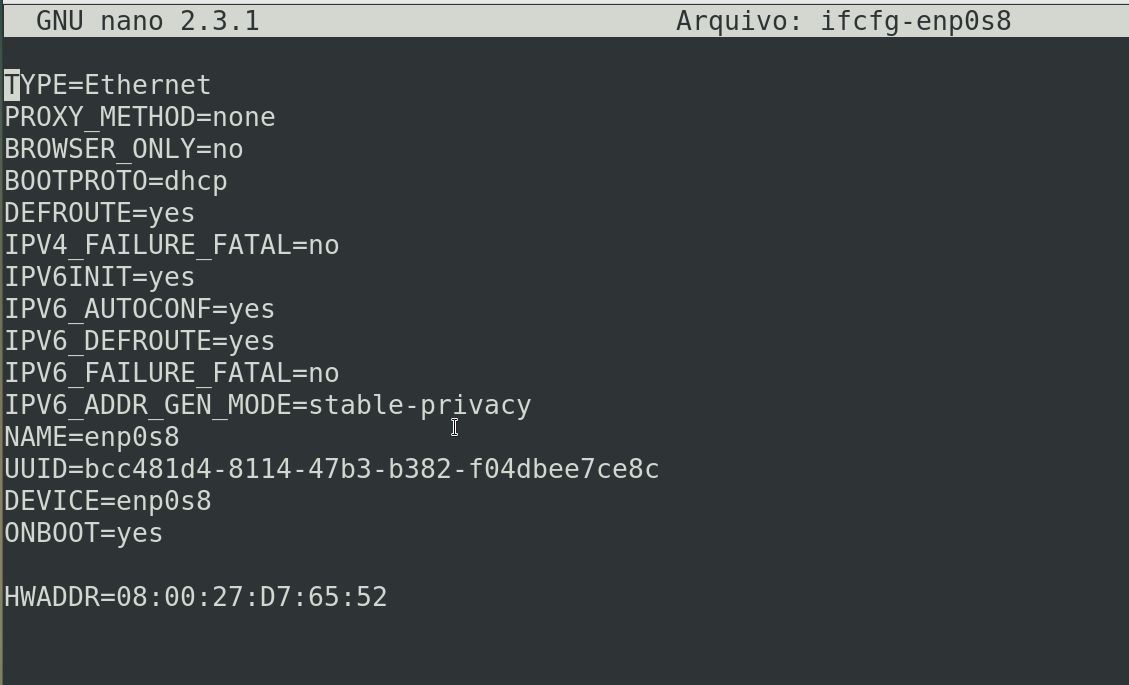
Task: Click the IPV6_AUTOCONF=yes line
Action: coord(140,309)
